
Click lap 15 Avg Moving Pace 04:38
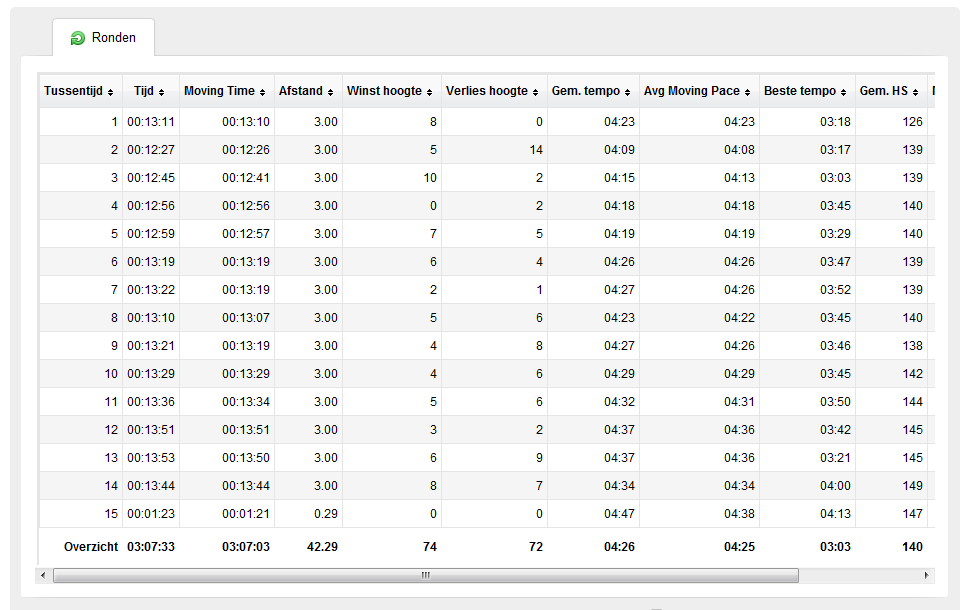click(739, 514)
